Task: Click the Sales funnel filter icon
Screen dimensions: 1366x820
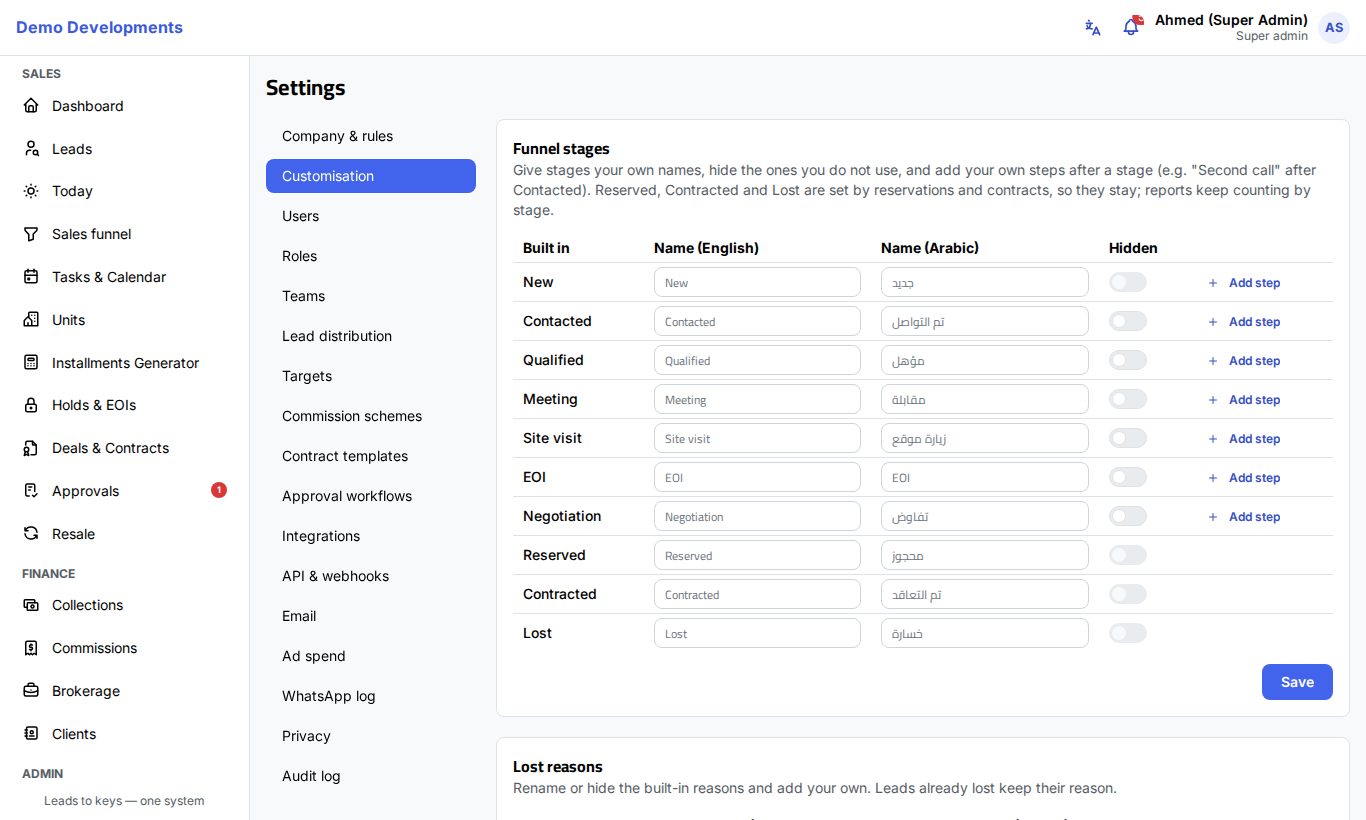Action: [31, 234]
